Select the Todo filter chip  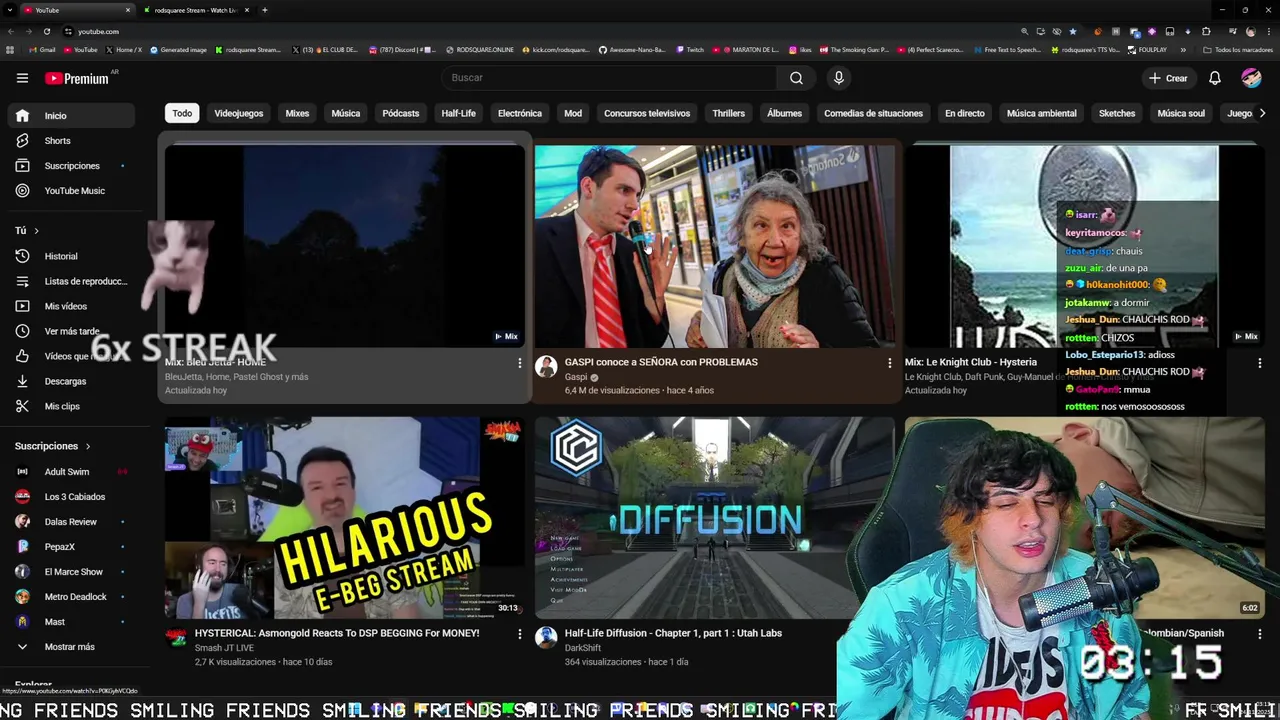pyautogui.click(x=182, y=113)
